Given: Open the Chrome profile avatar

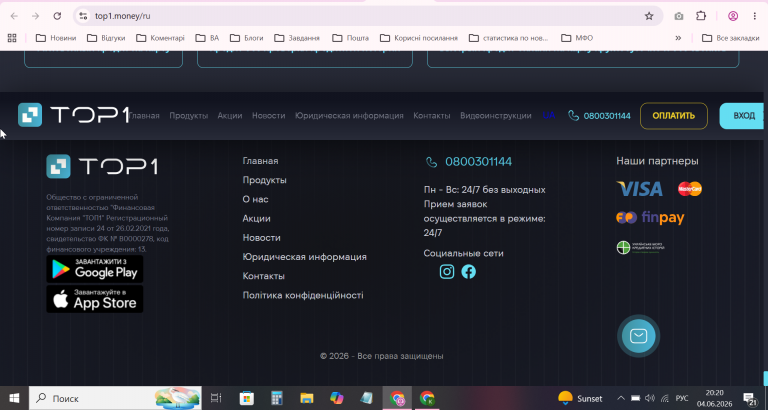Looking at the screenshot, I should (x=733, y=16).
